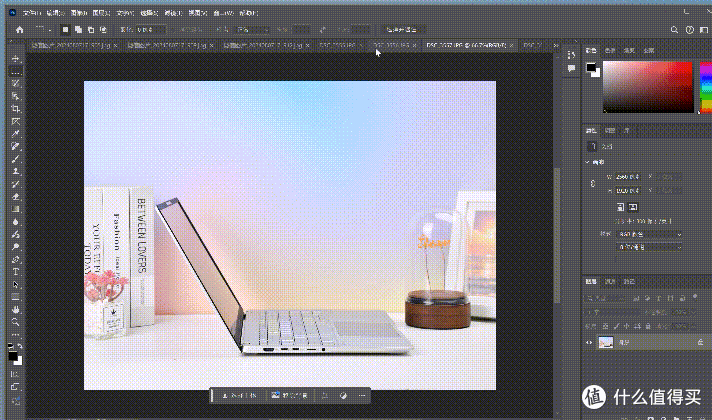Choose Subtract from Selection mode

pos(91,30)
